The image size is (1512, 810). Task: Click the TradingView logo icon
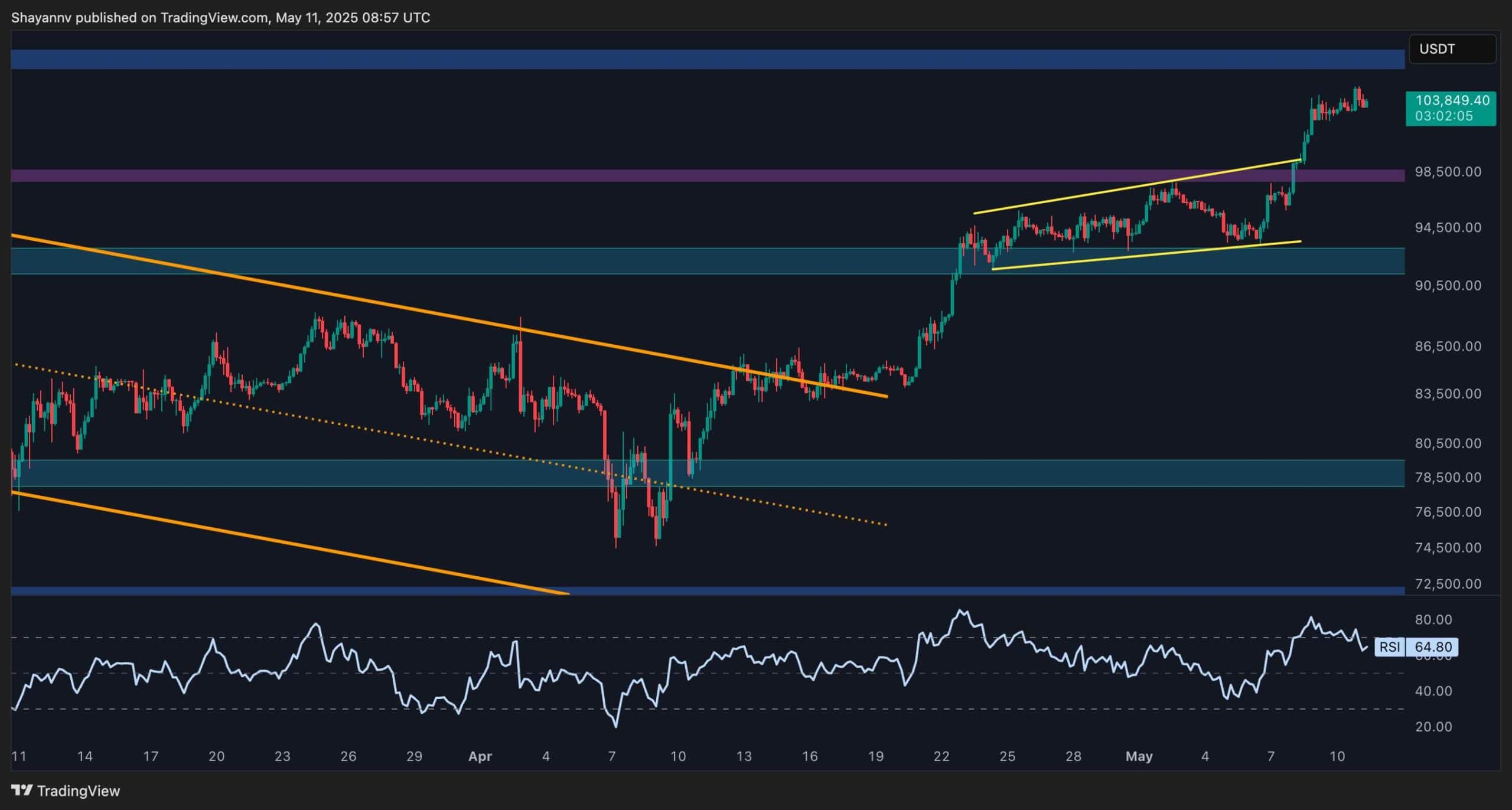(x=22, y=790)
